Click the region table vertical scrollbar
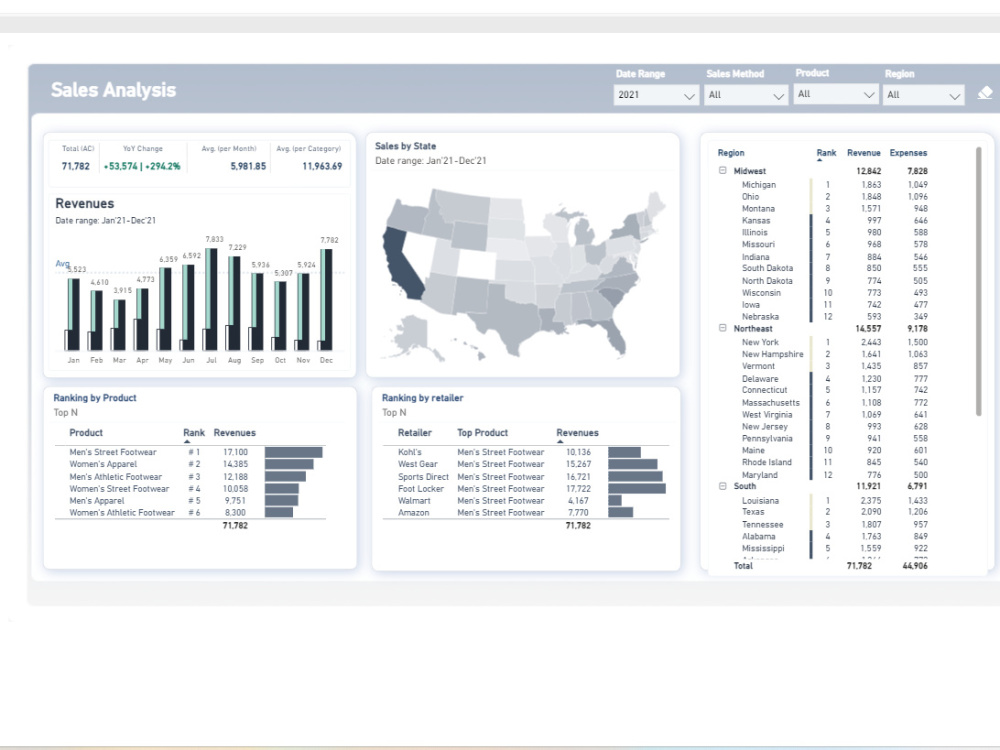 click(978, 281)
